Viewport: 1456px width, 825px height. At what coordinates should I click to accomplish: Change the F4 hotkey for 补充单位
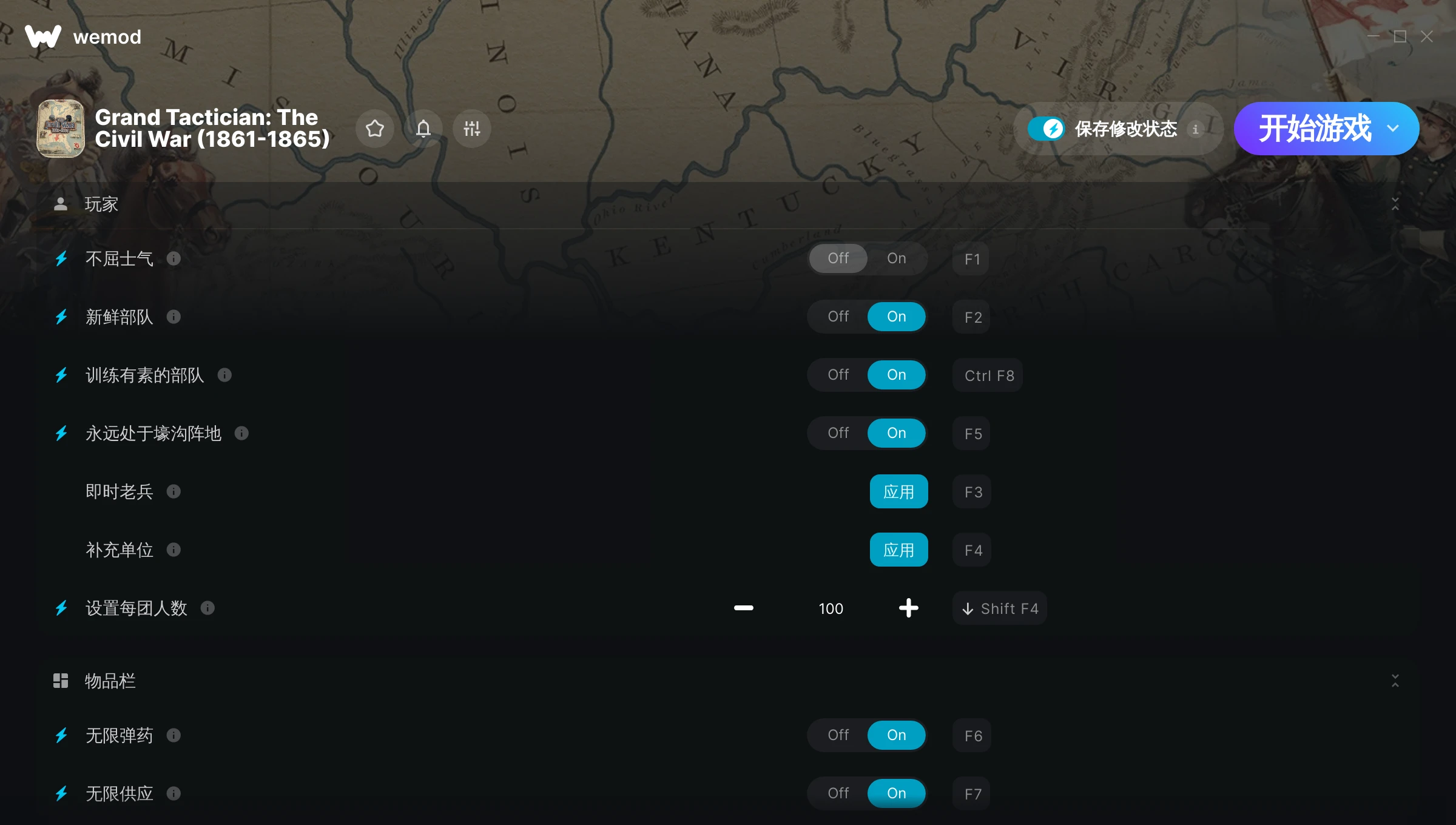point(972,550)
